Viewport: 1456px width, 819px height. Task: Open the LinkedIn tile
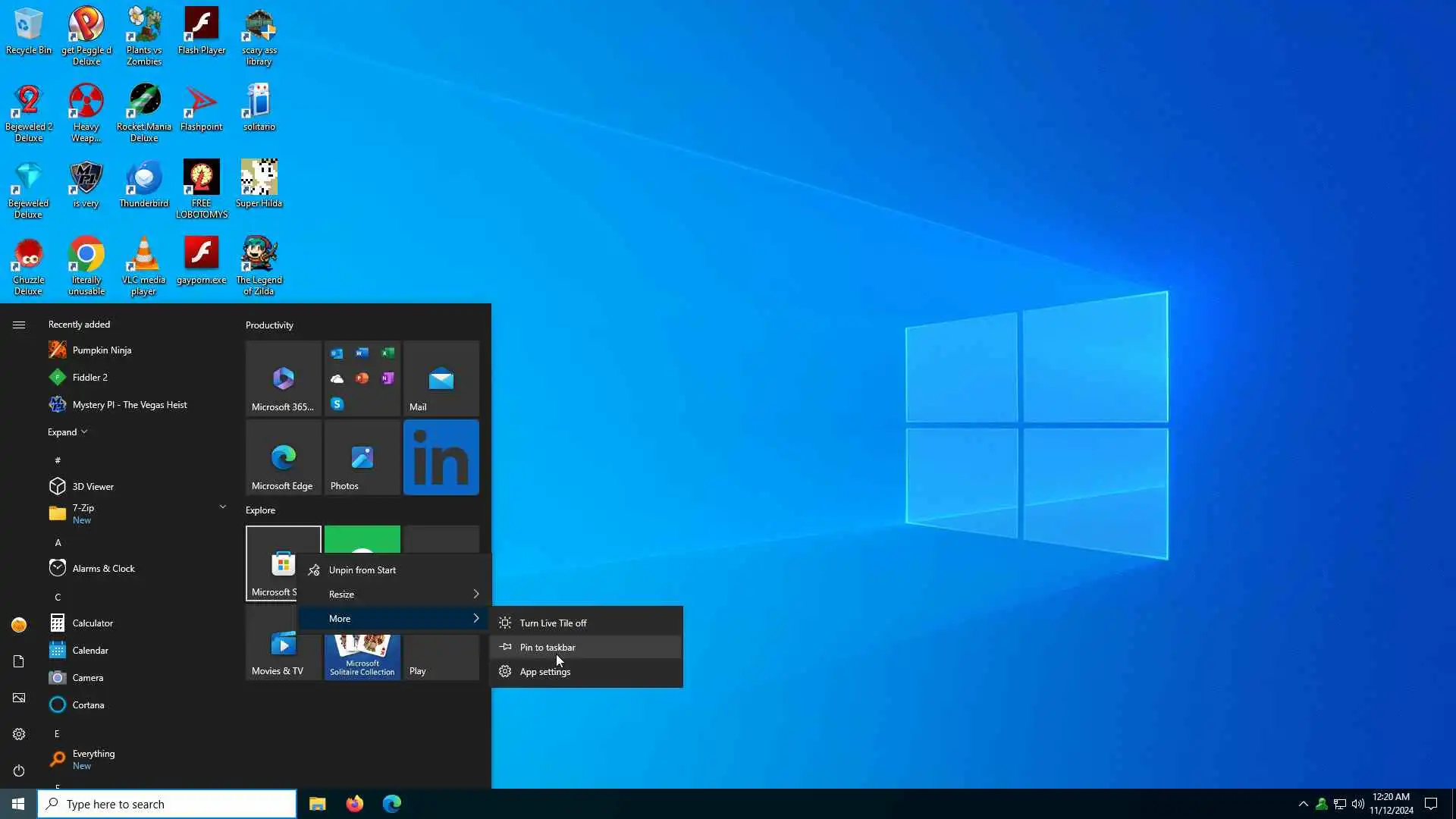(x=441, y=457)
